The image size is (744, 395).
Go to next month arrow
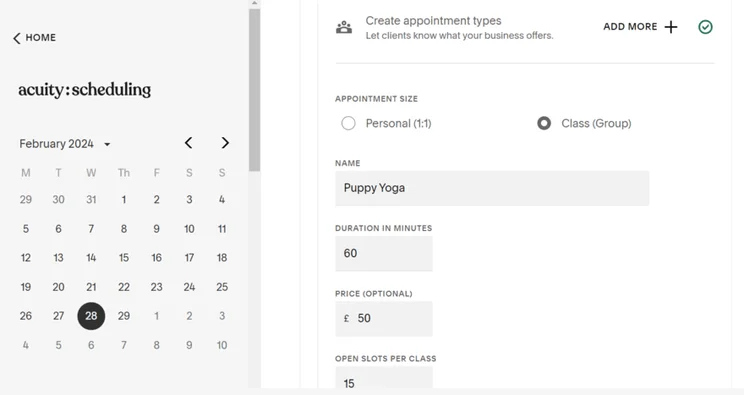[225, 143]
